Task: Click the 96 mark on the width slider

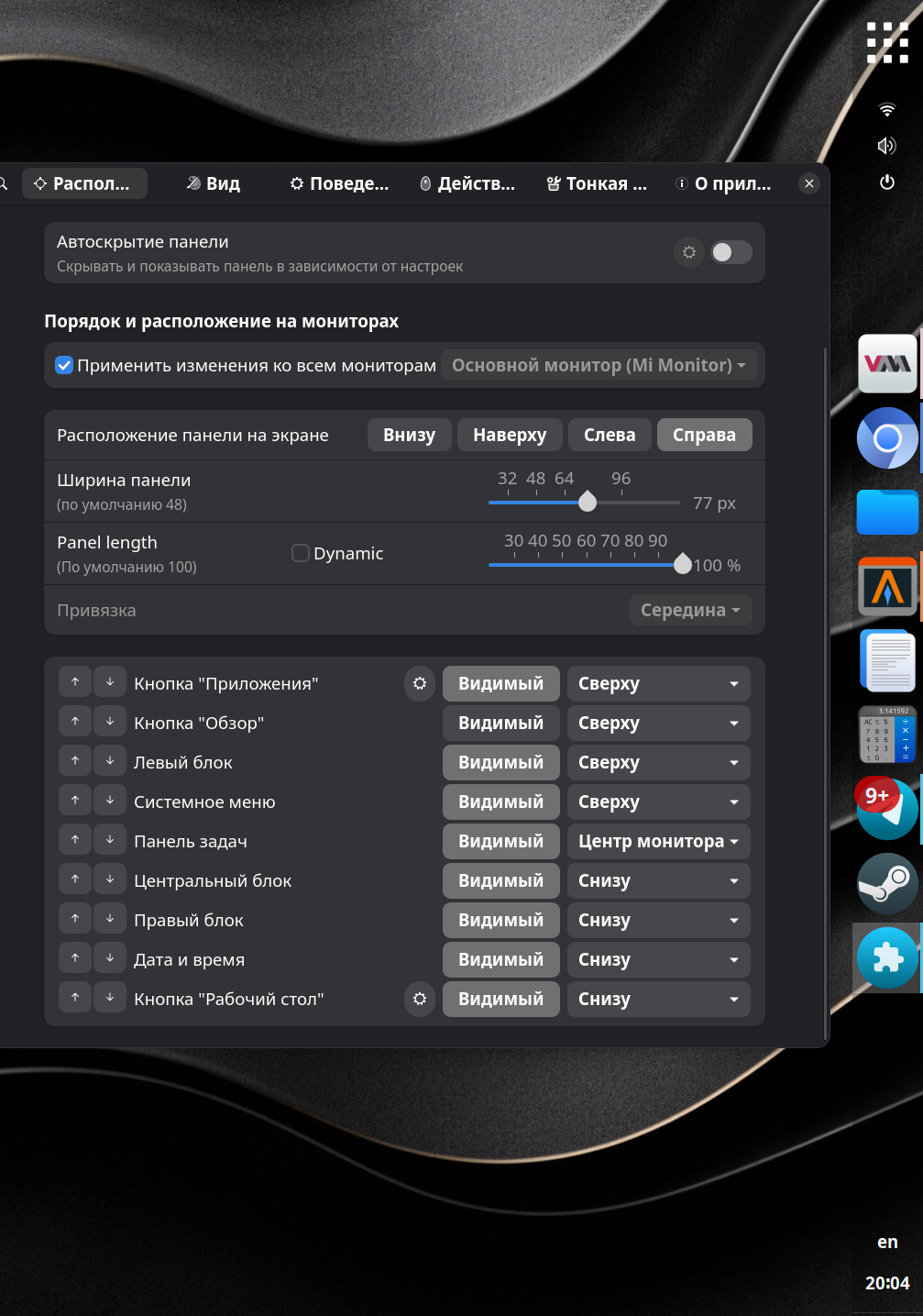Action: [621, 479]
